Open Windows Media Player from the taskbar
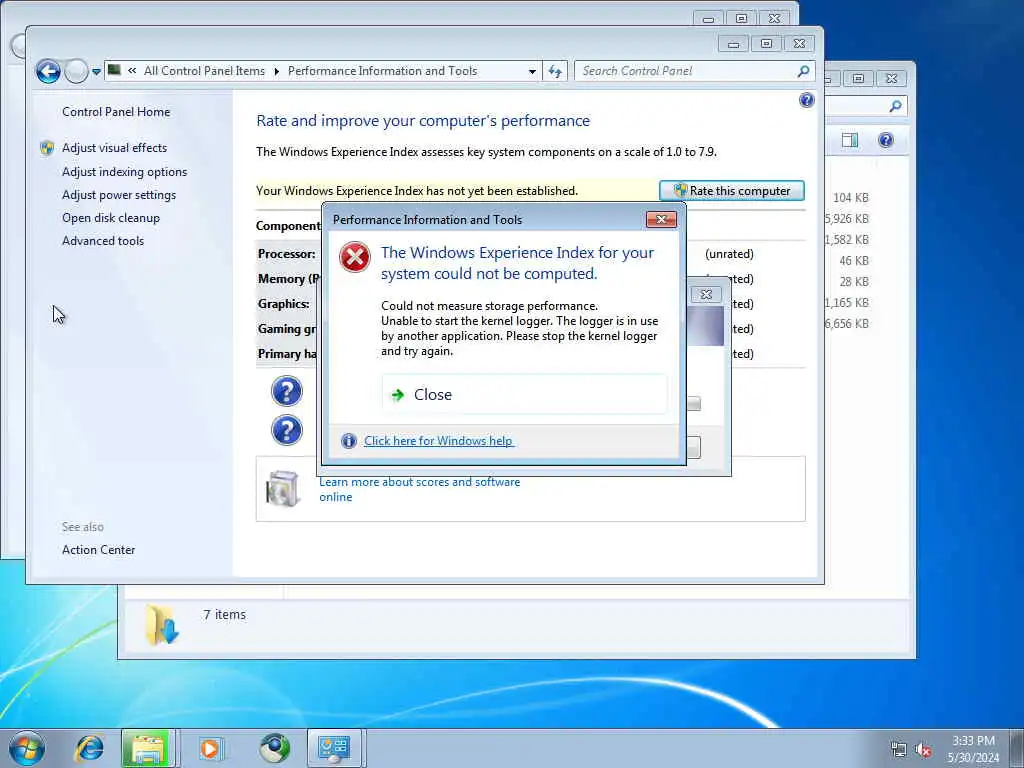This screenshot has height=768, width=1024. (210, 748)
